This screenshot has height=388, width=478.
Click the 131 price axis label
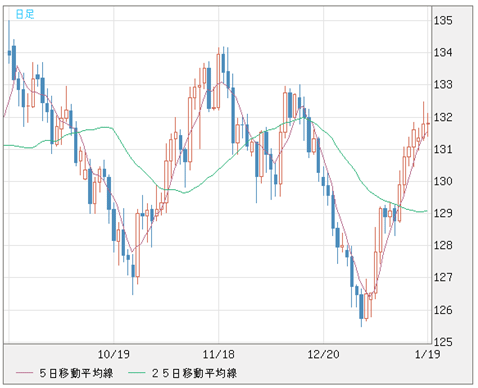pyautogui.click(x=443, y=149)
